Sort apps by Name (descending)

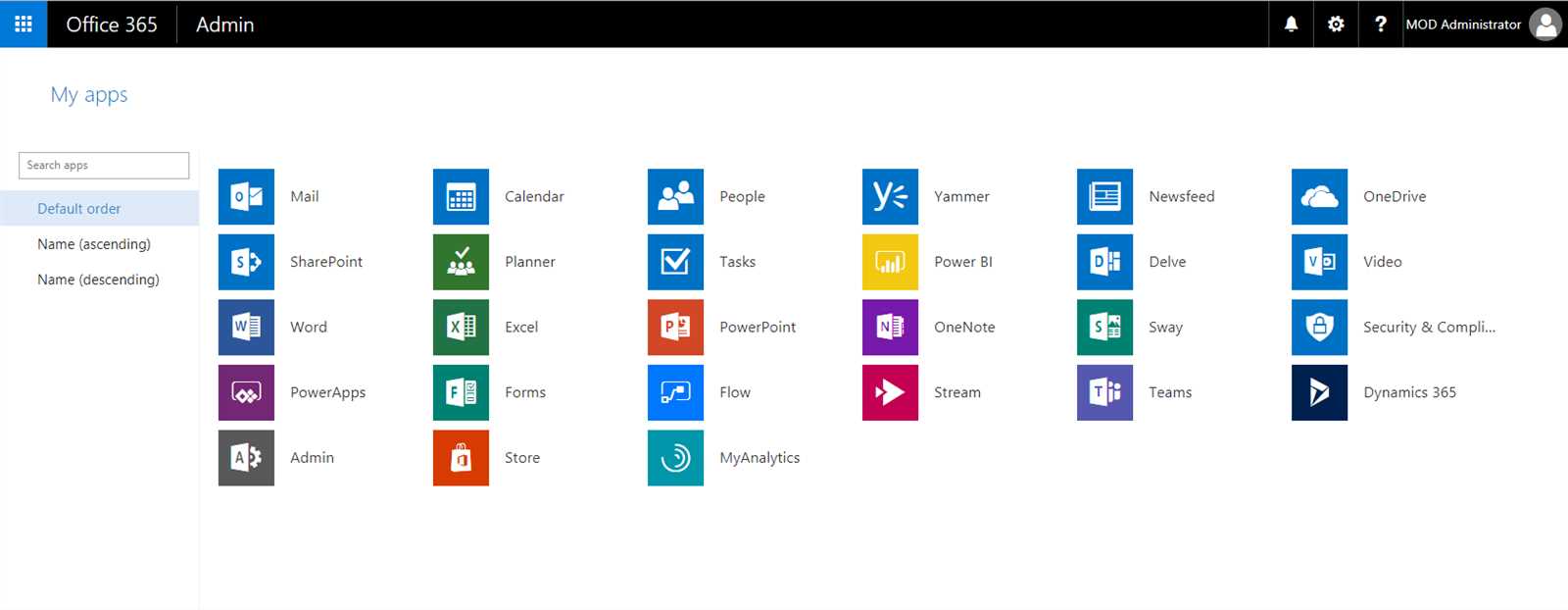(98, 280)
